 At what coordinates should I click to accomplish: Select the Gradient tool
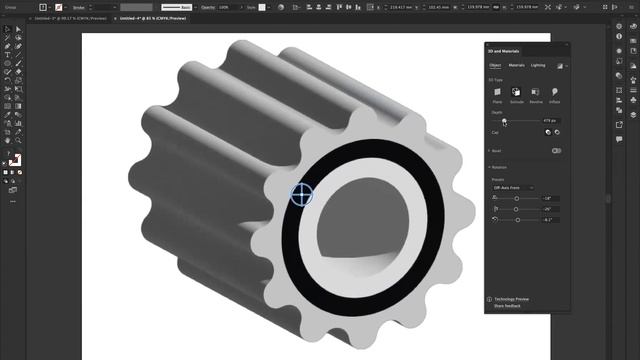18,106
